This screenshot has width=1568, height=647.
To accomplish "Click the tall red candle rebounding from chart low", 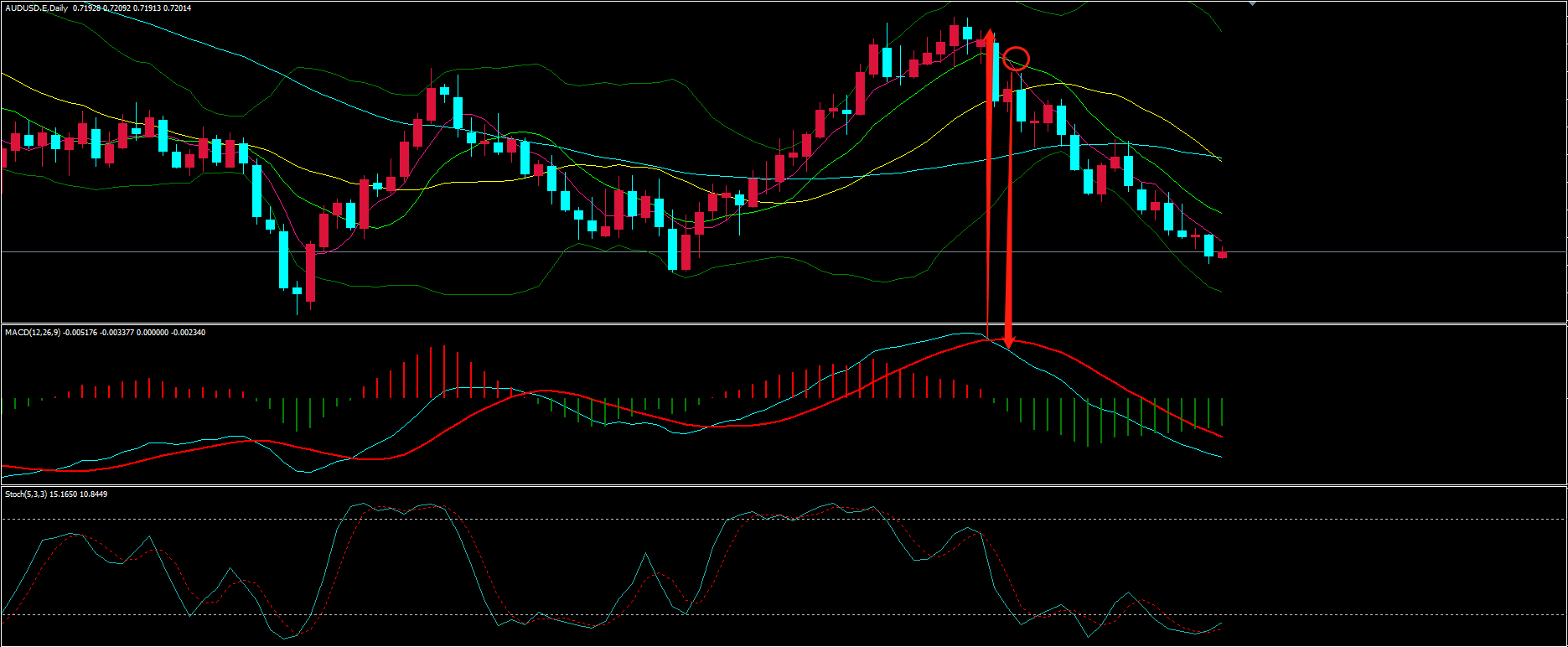I will 310,272.
